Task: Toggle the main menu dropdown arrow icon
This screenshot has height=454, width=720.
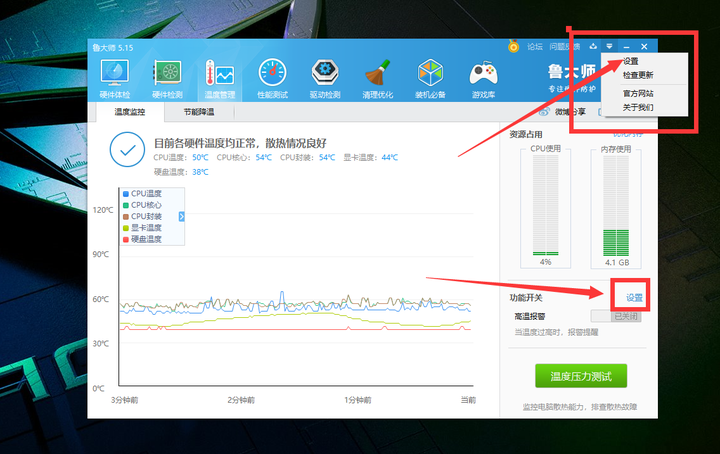Action: click(609, 46)
